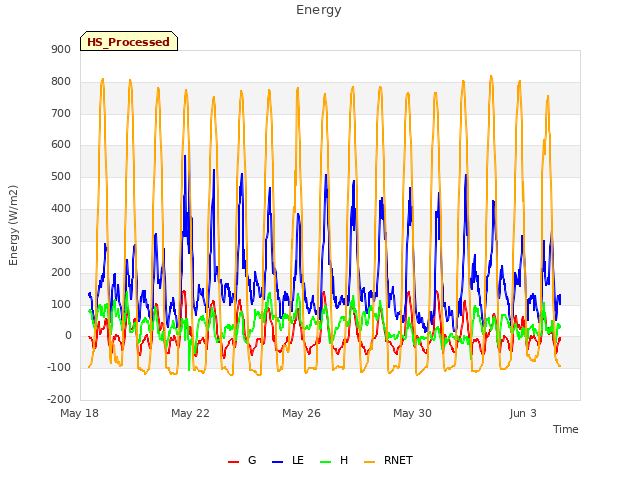Click the 800 y-axis tick label

[61, 82]
